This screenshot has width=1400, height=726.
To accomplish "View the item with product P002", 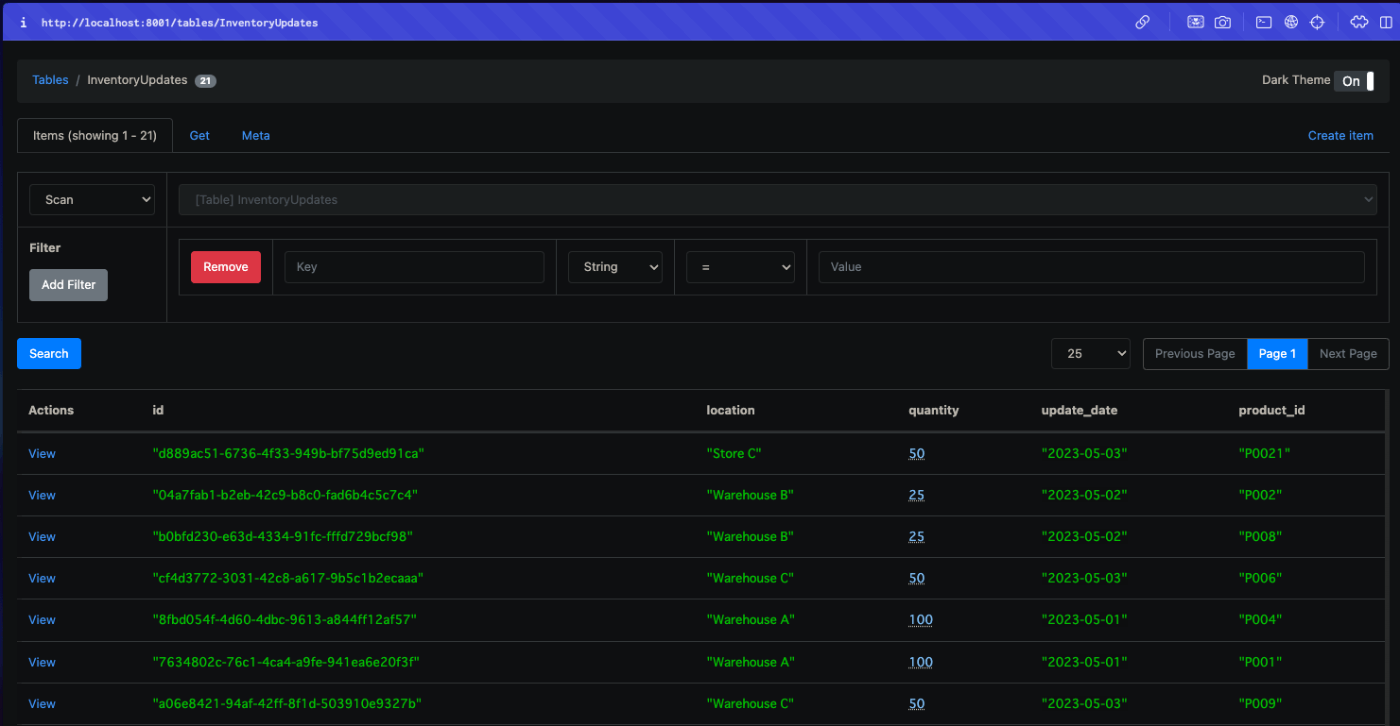I will click(x=42, y=495).
